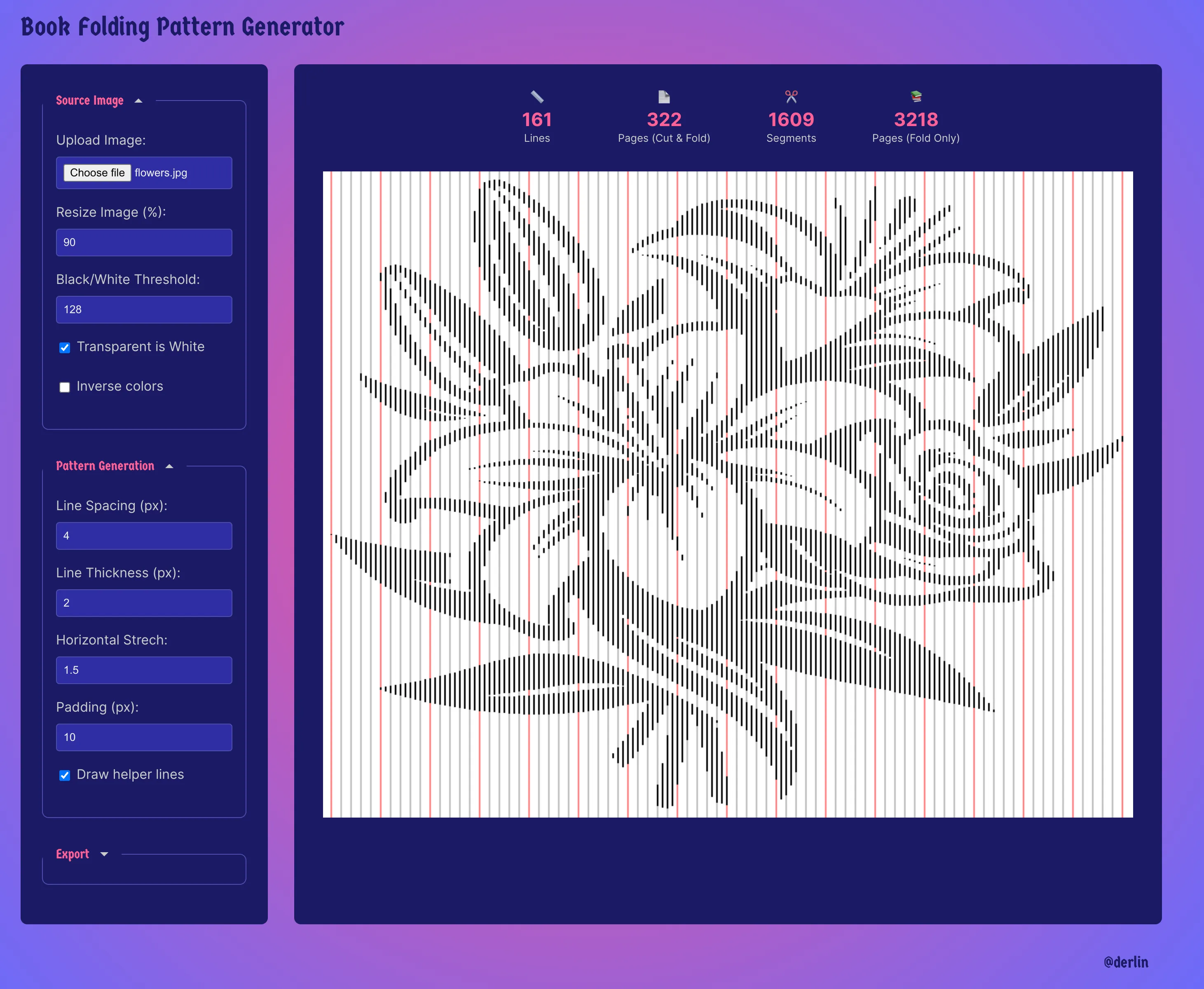Expand the Export section

click(105, 854)
